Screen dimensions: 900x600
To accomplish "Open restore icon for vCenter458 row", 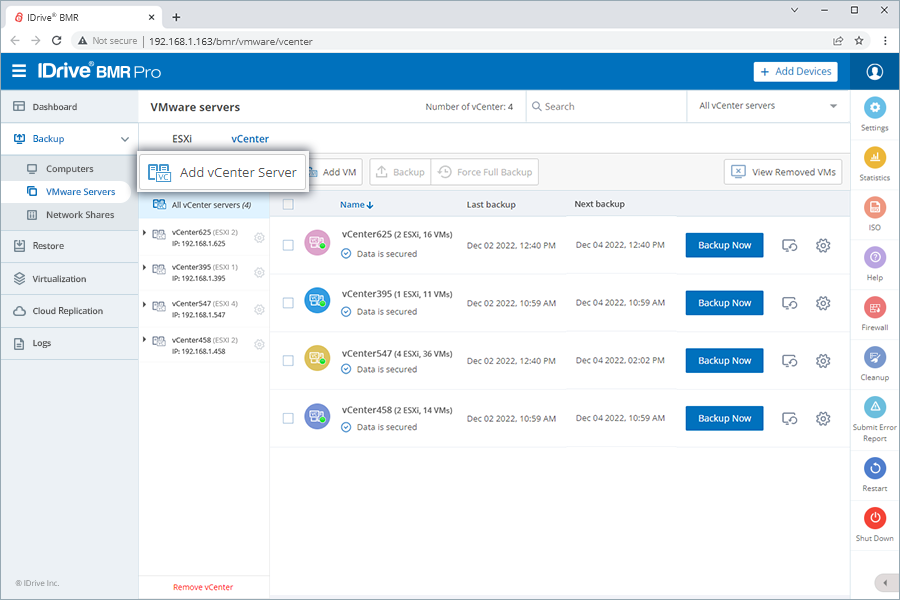I will click(790, 419).
